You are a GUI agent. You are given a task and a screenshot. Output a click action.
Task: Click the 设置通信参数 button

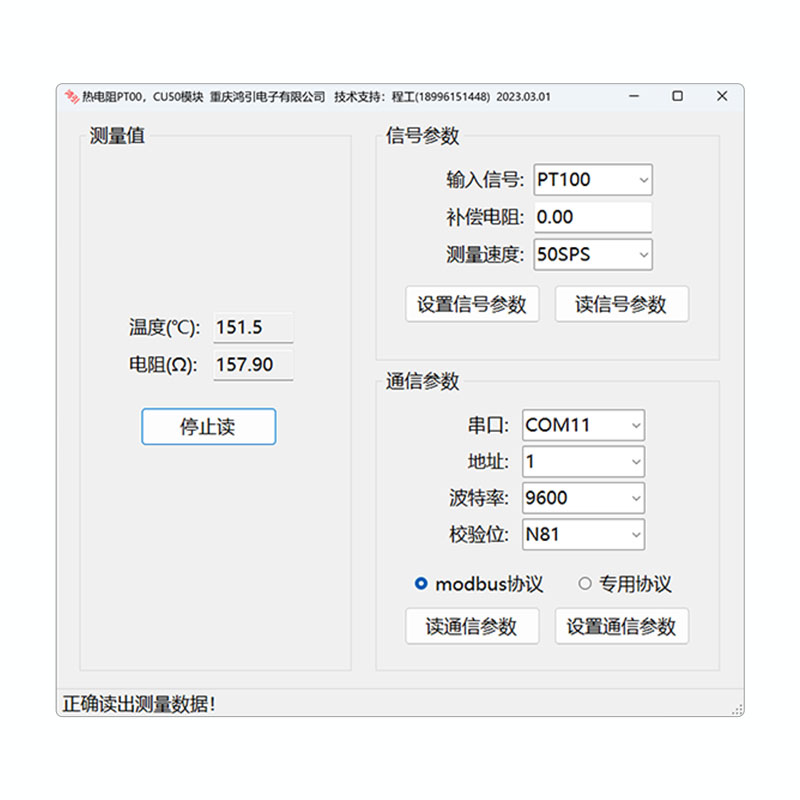click(x=621, y=626)
